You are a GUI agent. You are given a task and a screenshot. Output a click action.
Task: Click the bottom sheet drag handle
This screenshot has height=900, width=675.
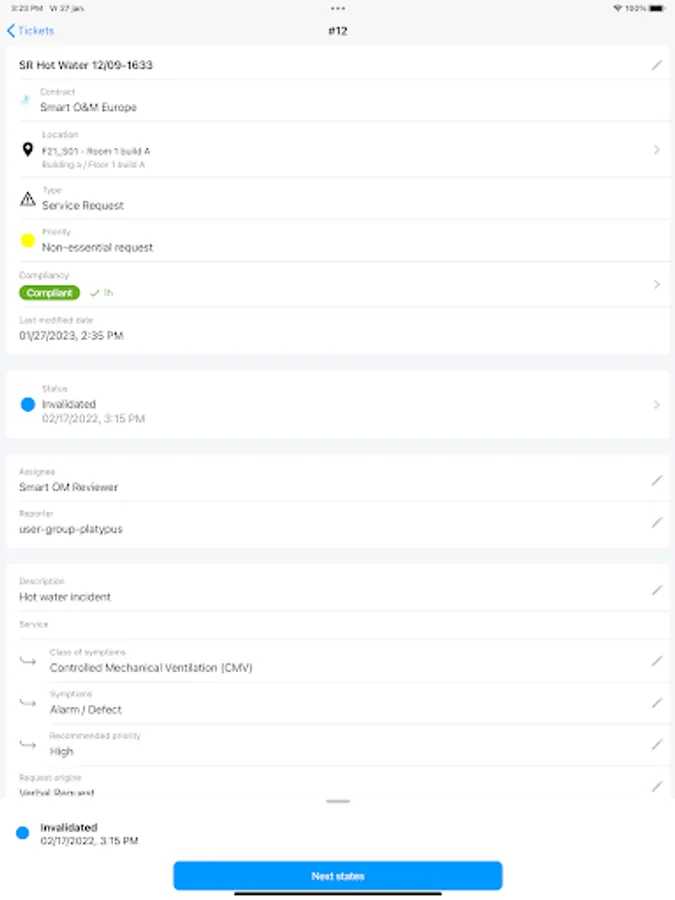click(x=337, y=800)
